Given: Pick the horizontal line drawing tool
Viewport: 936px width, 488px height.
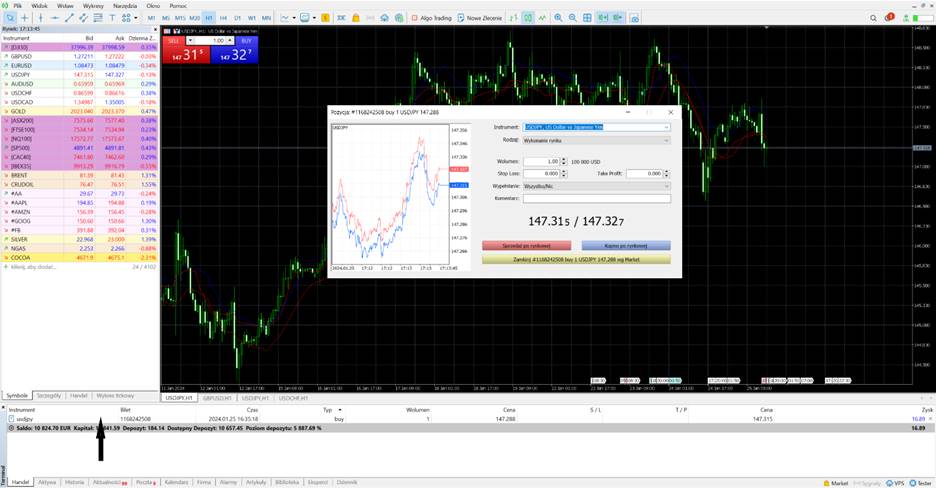Looking at the screenshot, I should point(55,18).
